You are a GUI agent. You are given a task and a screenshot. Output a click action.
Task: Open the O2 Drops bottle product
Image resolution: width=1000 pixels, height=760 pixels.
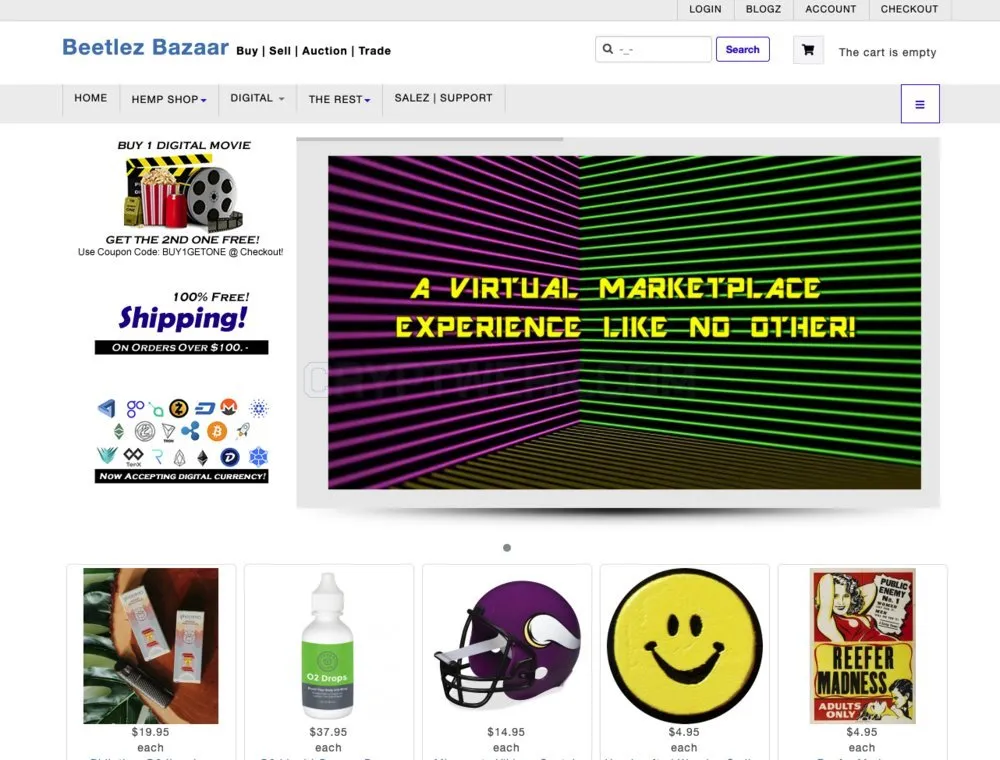point(328,646)
